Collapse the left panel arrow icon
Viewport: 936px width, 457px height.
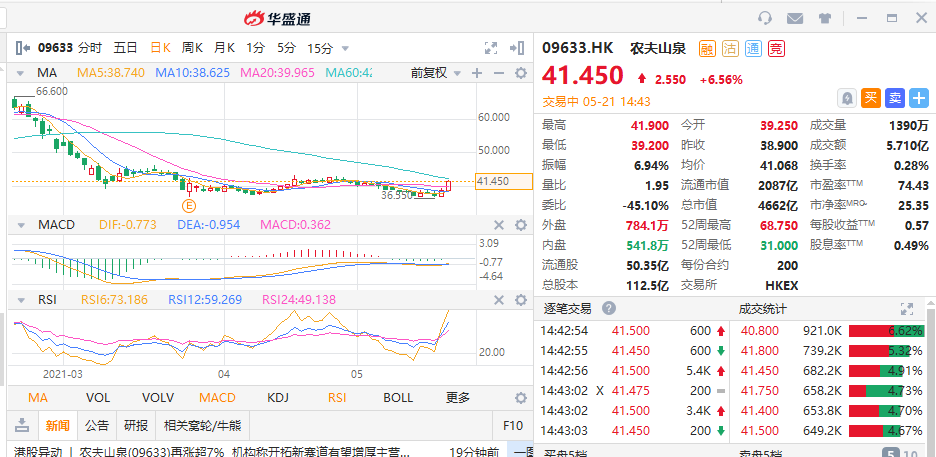[x=22, y=48]
